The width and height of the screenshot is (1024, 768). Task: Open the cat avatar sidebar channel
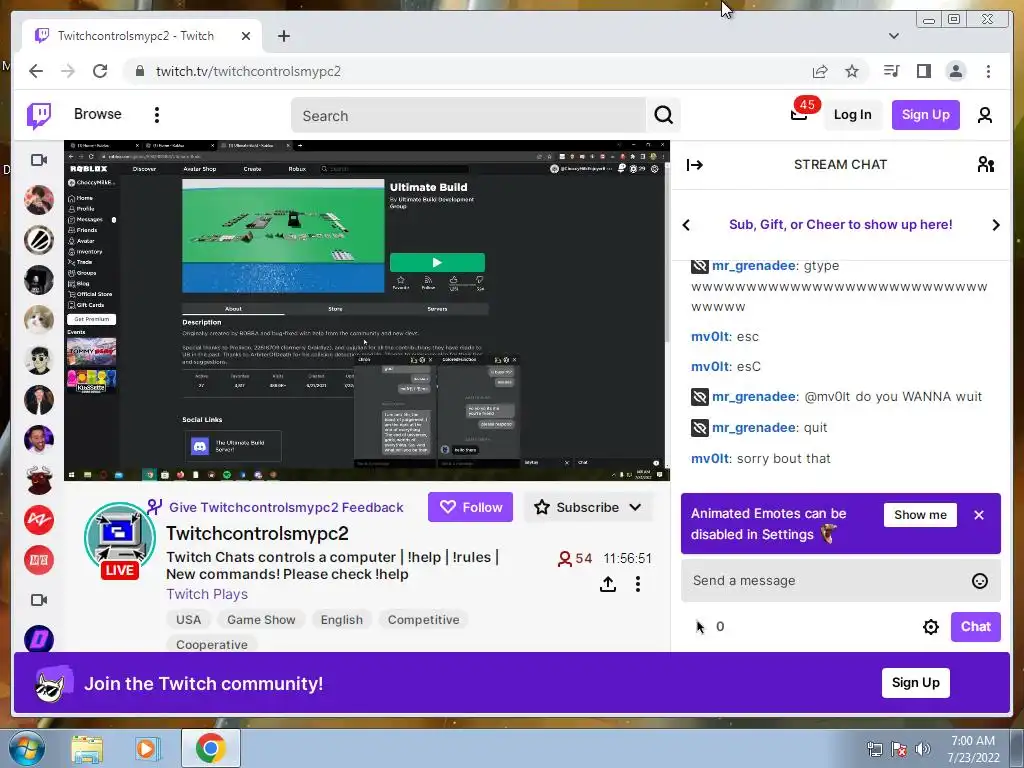click(39, 320)
